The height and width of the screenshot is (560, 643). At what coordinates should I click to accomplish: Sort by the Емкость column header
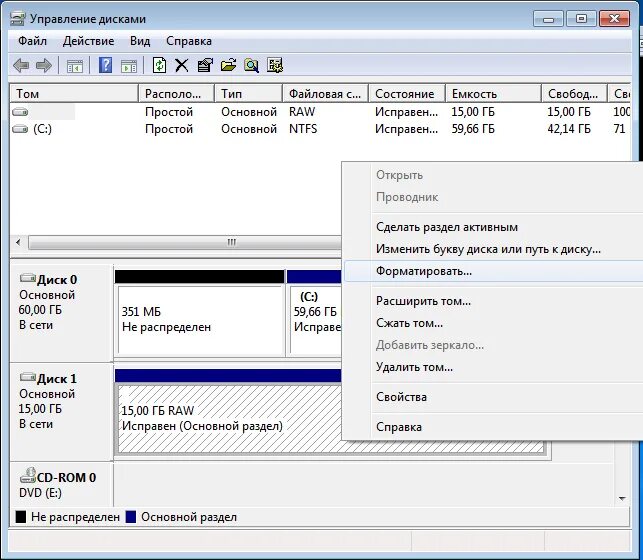(x=494, y=93)
